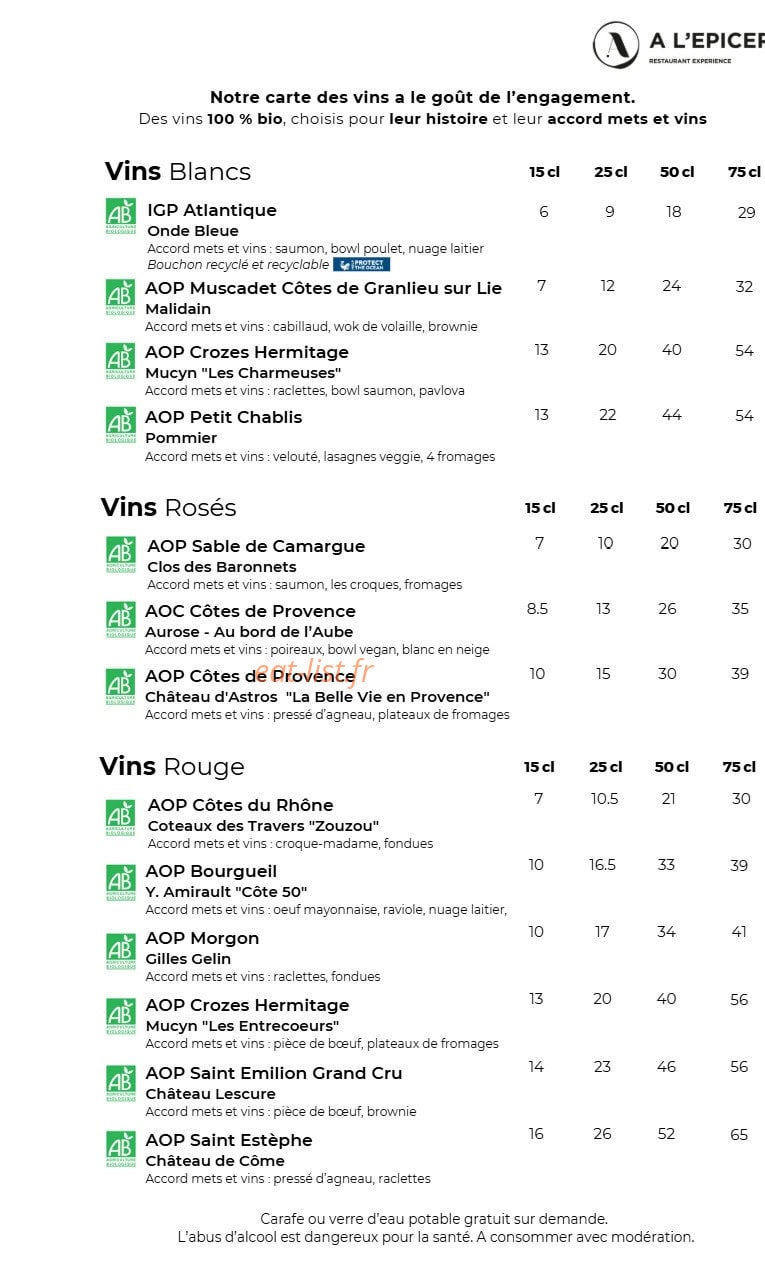
Task: Click the AB bio icon beside Saint Estèphe
Action: (120, 1149)
